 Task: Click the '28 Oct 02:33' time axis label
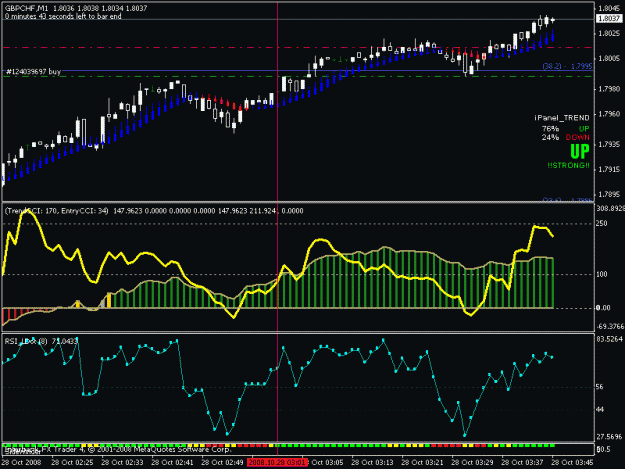pyautogui.click(x=122, y=463)
